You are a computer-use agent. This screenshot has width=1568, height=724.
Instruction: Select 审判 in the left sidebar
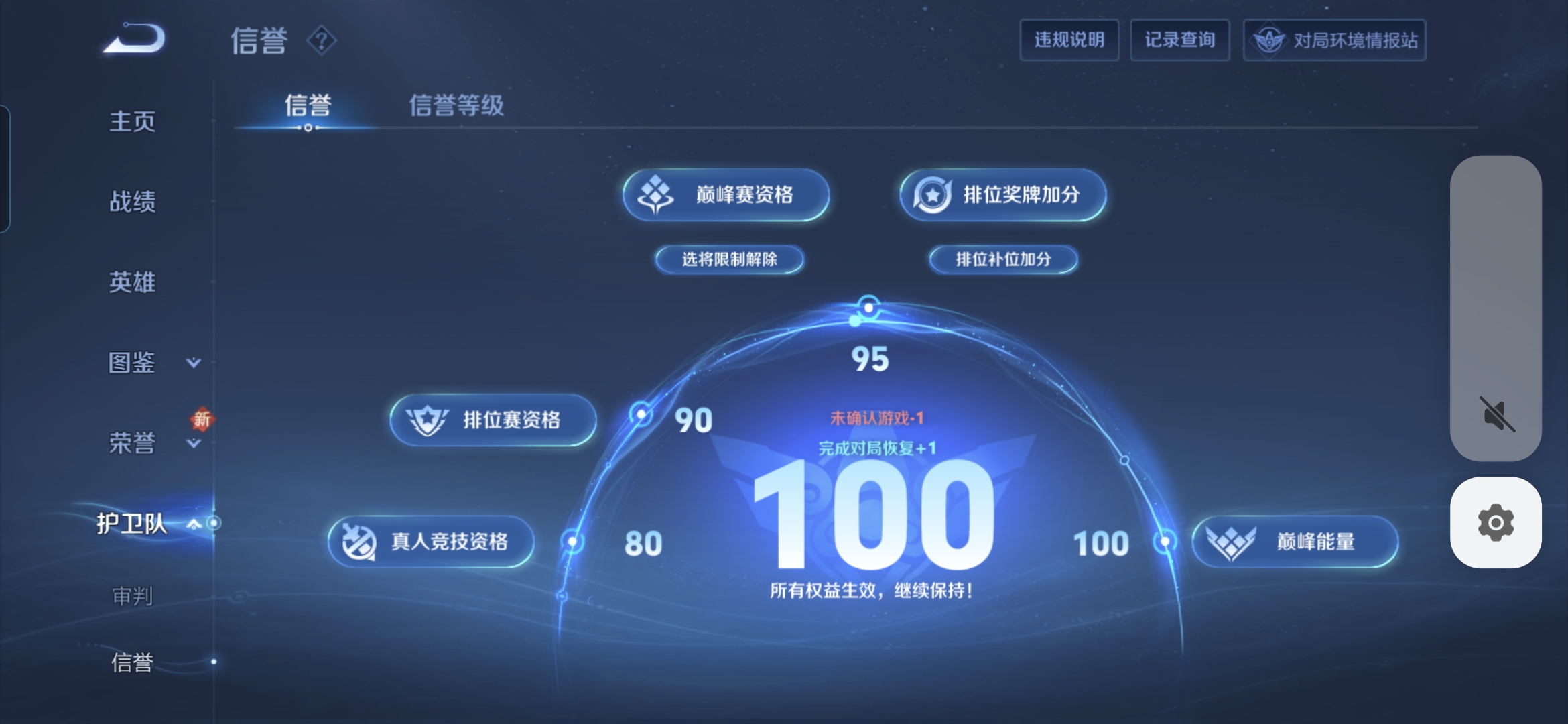(x=131, y=595)
